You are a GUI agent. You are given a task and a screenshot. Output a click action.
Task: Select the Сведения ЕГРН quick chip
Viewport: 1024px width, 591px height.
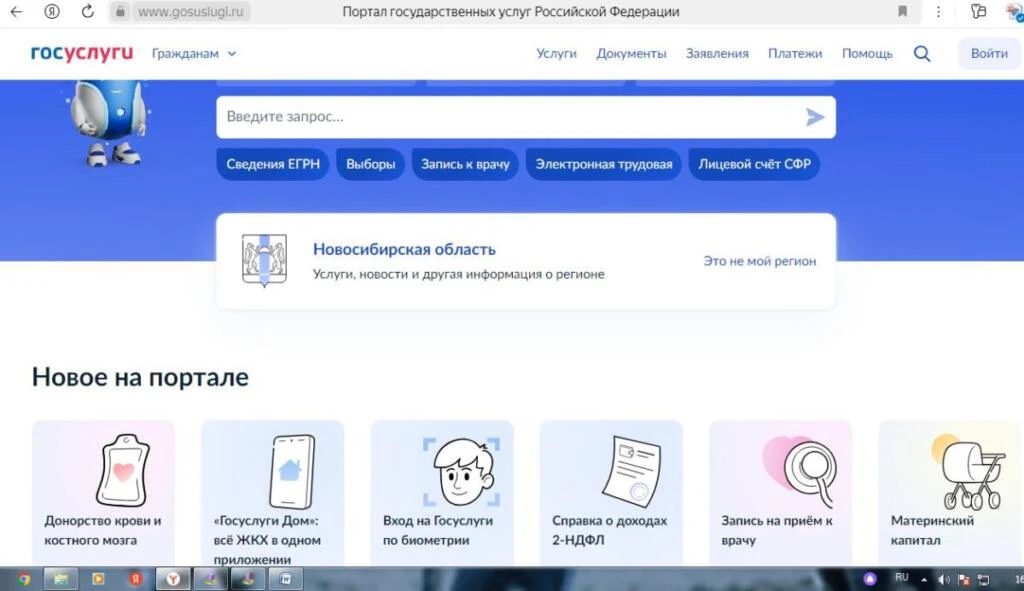coord(273,164)
